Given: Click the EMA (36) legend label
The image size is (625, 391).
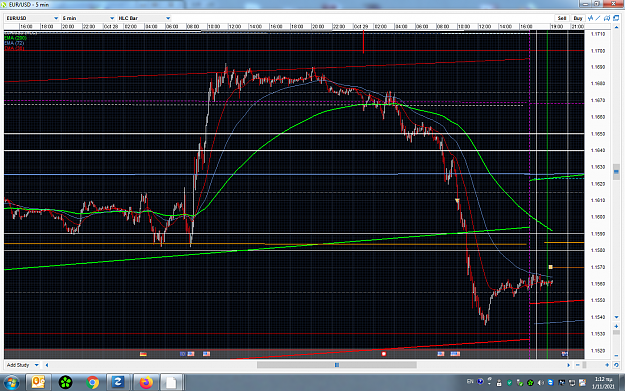Looking at the screenshot, I should point(14,49).
